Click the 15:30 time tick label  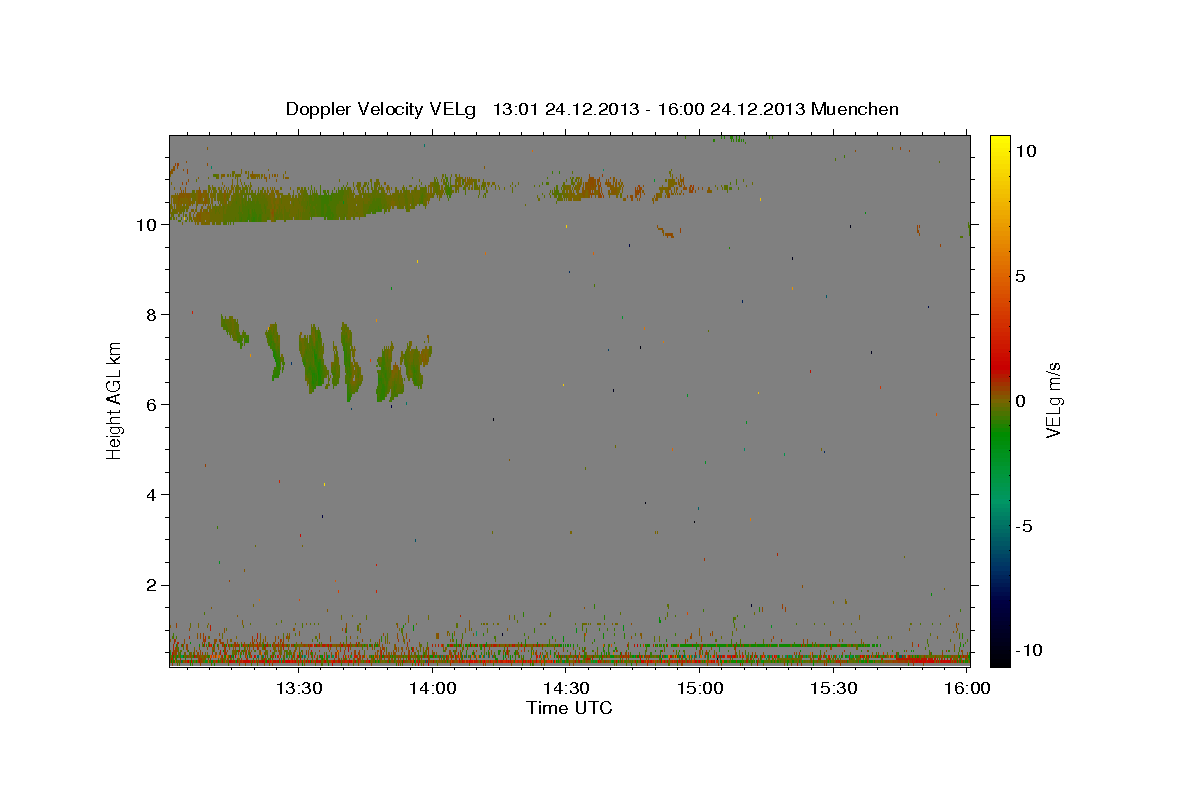[834, 688]
